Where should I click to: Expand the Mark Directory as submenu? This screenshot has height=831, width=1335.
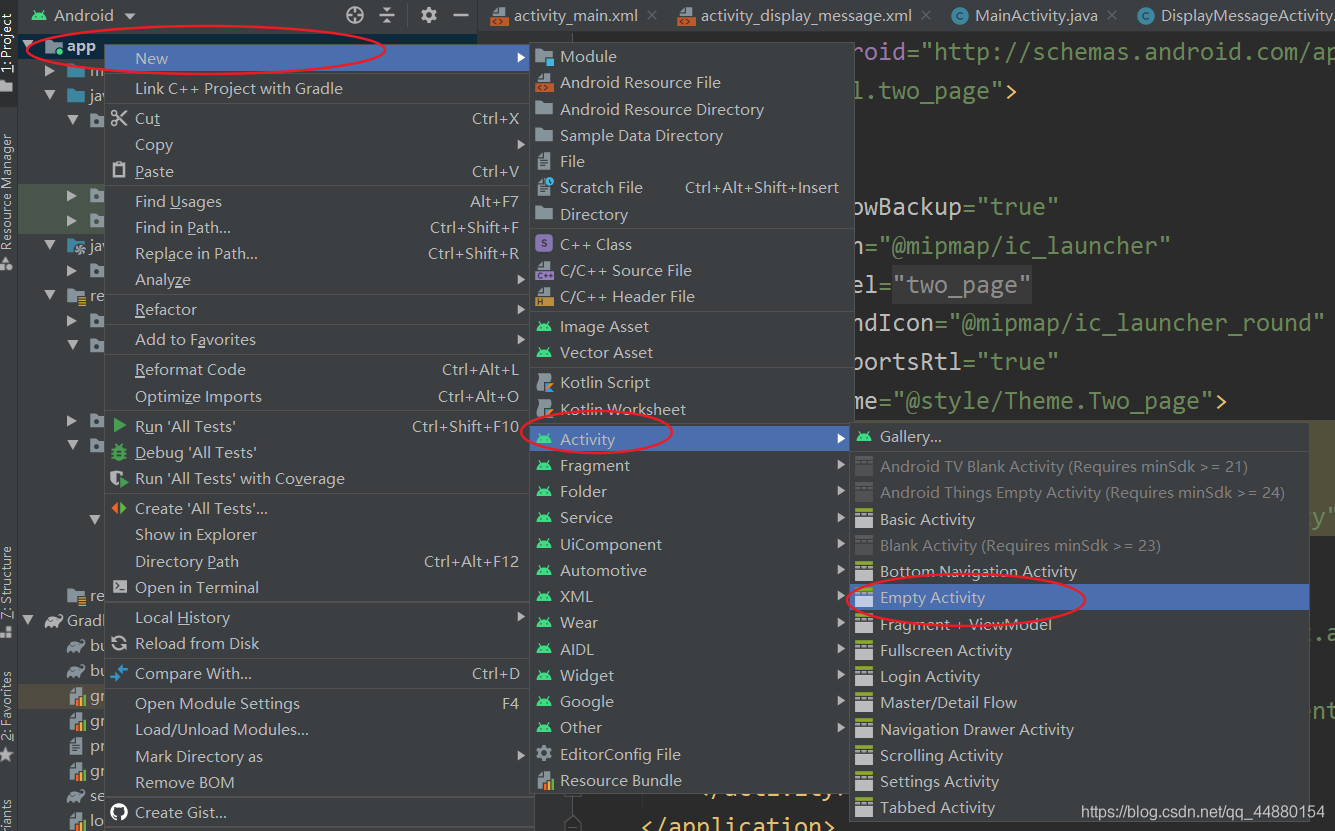(x=520, y=756)
